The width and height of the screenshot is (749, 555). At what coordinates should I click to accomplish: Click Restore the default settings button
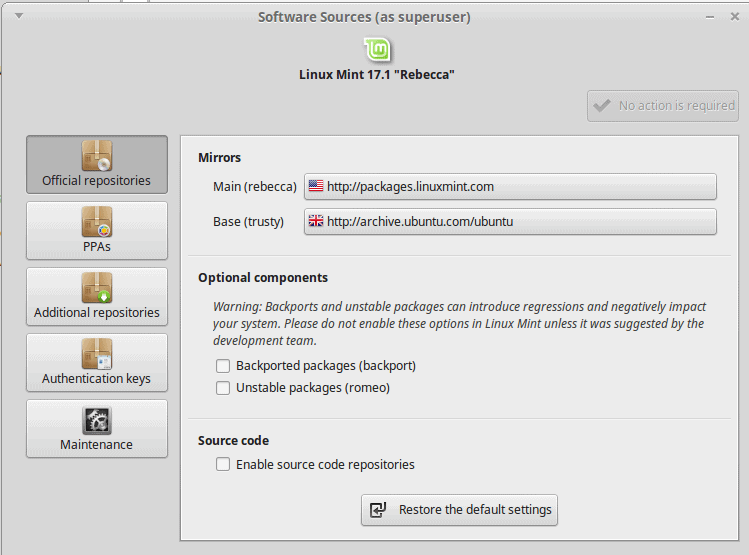pyautogui.click(x=459, y=510)
